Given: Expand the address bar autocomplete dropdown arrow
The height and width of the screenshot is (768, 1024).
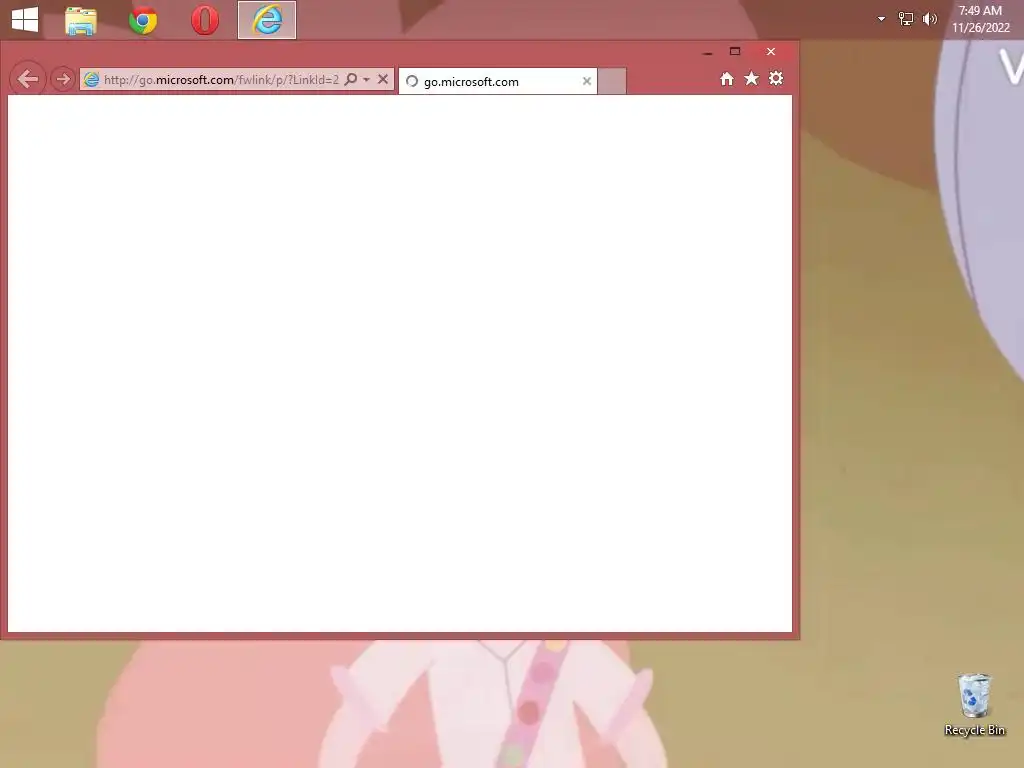Looking at the screenshot, I should pyautogui.click(x=366, y=80).
